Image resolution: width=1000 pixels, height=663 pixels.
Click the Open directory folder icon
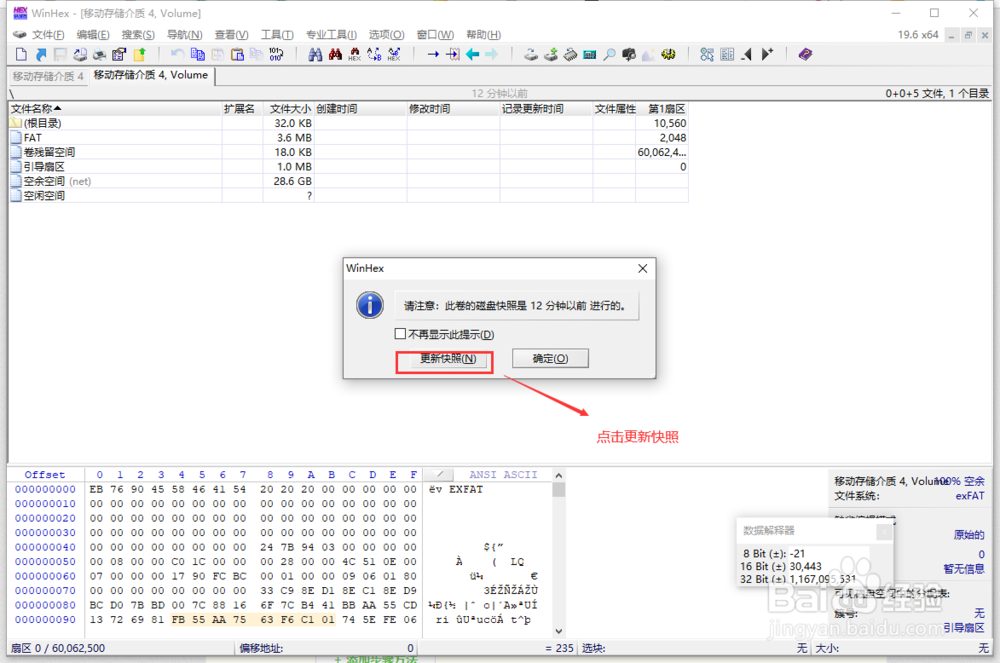(139, 54)
